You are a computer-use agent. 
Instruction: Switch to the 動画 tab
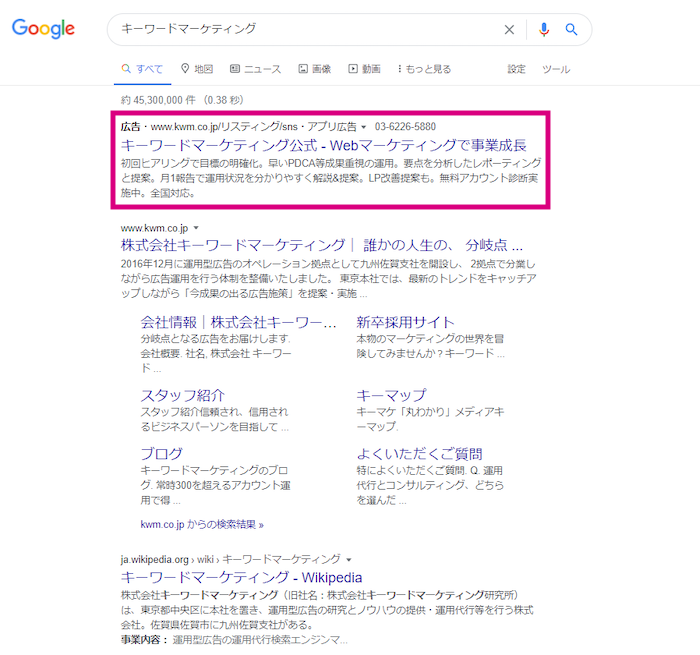365,69
